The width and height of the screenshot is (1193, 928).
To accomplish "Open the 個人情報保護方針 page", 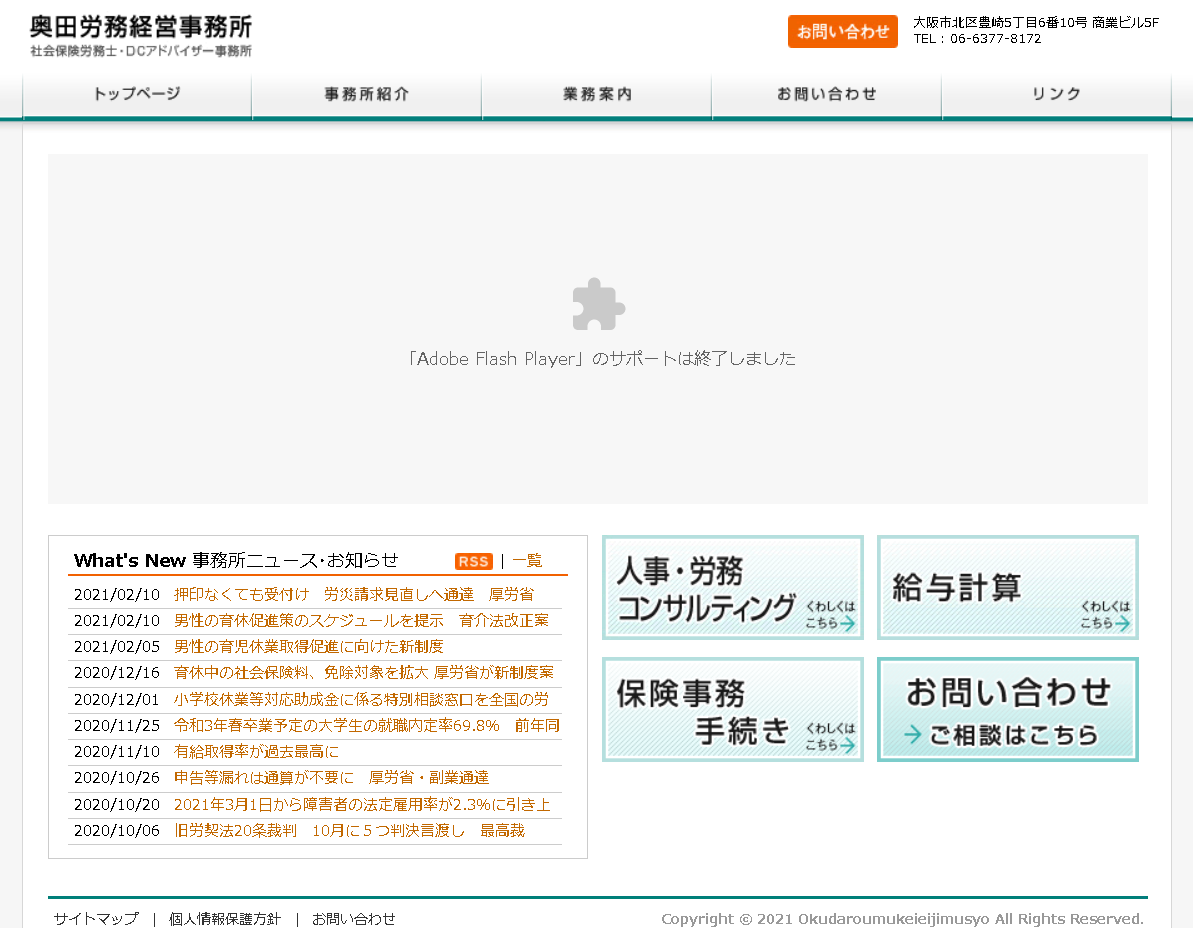I will pos(226,917).
